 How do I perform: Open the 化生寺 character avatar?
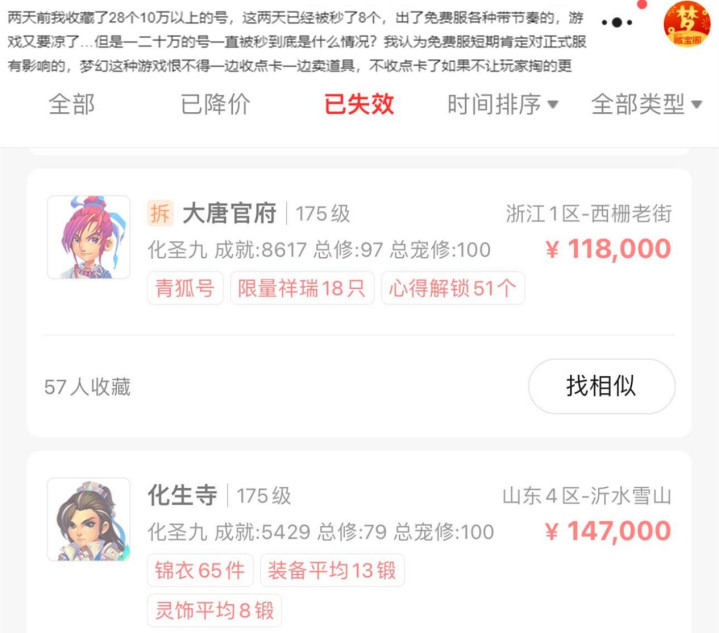tap(88, 519)
